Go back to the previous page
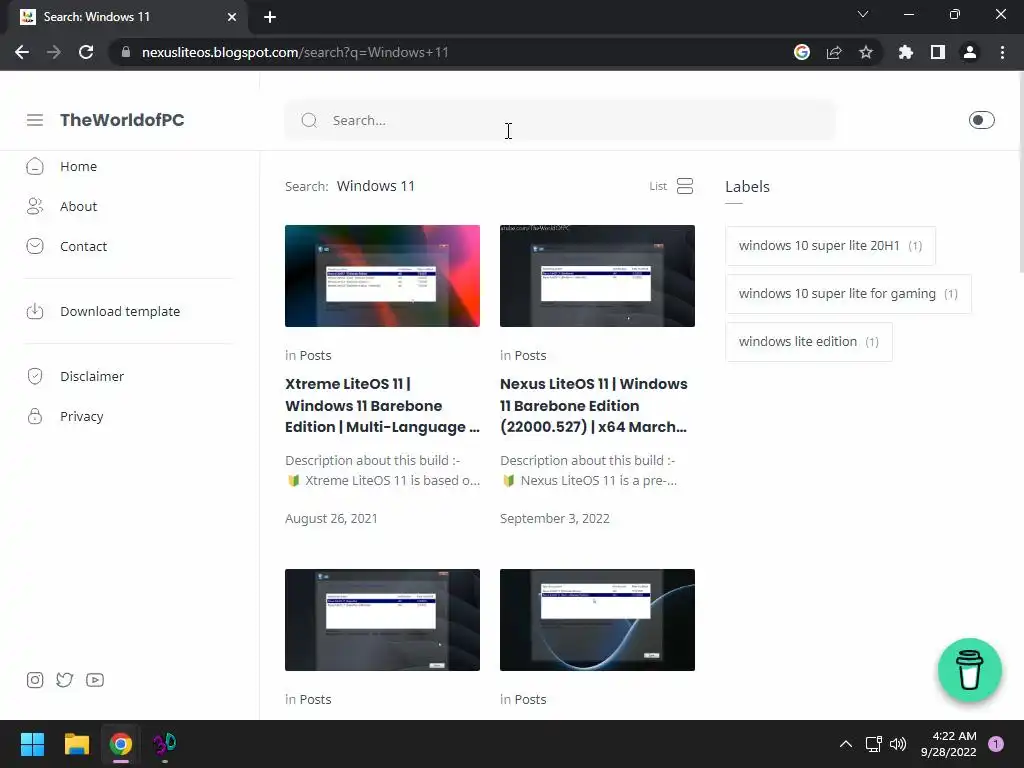The image size is (1024, 768). (x=22, y=52)
